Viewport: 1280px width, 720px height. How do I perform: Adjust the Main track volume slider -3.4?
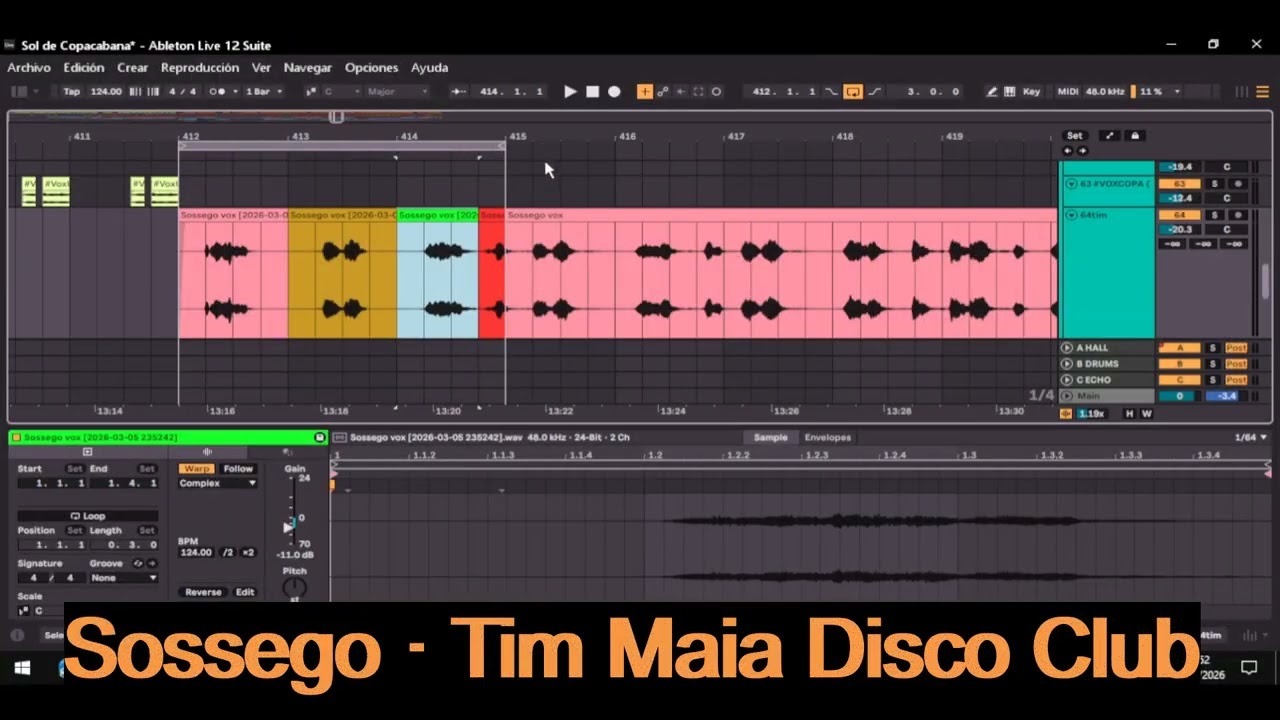(x=1225, y=396)
